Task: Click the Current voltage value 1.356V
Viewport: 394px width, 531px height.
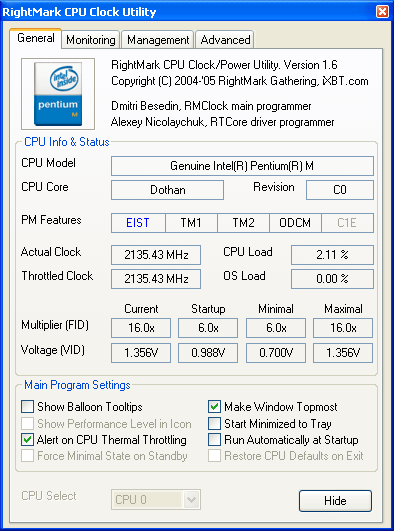Action: [x=141, y=353]
